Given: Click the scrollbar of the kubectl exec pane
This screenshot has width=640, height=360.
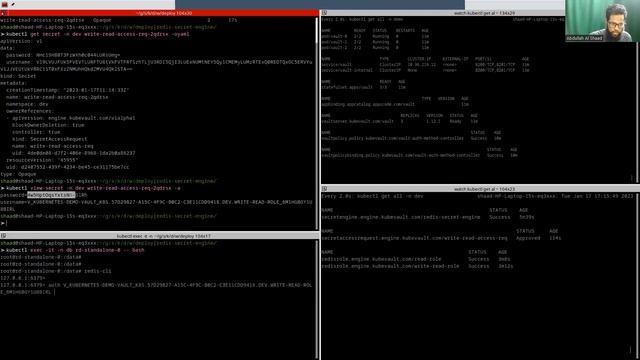Looking at the screenshot, I should [317, 300].
